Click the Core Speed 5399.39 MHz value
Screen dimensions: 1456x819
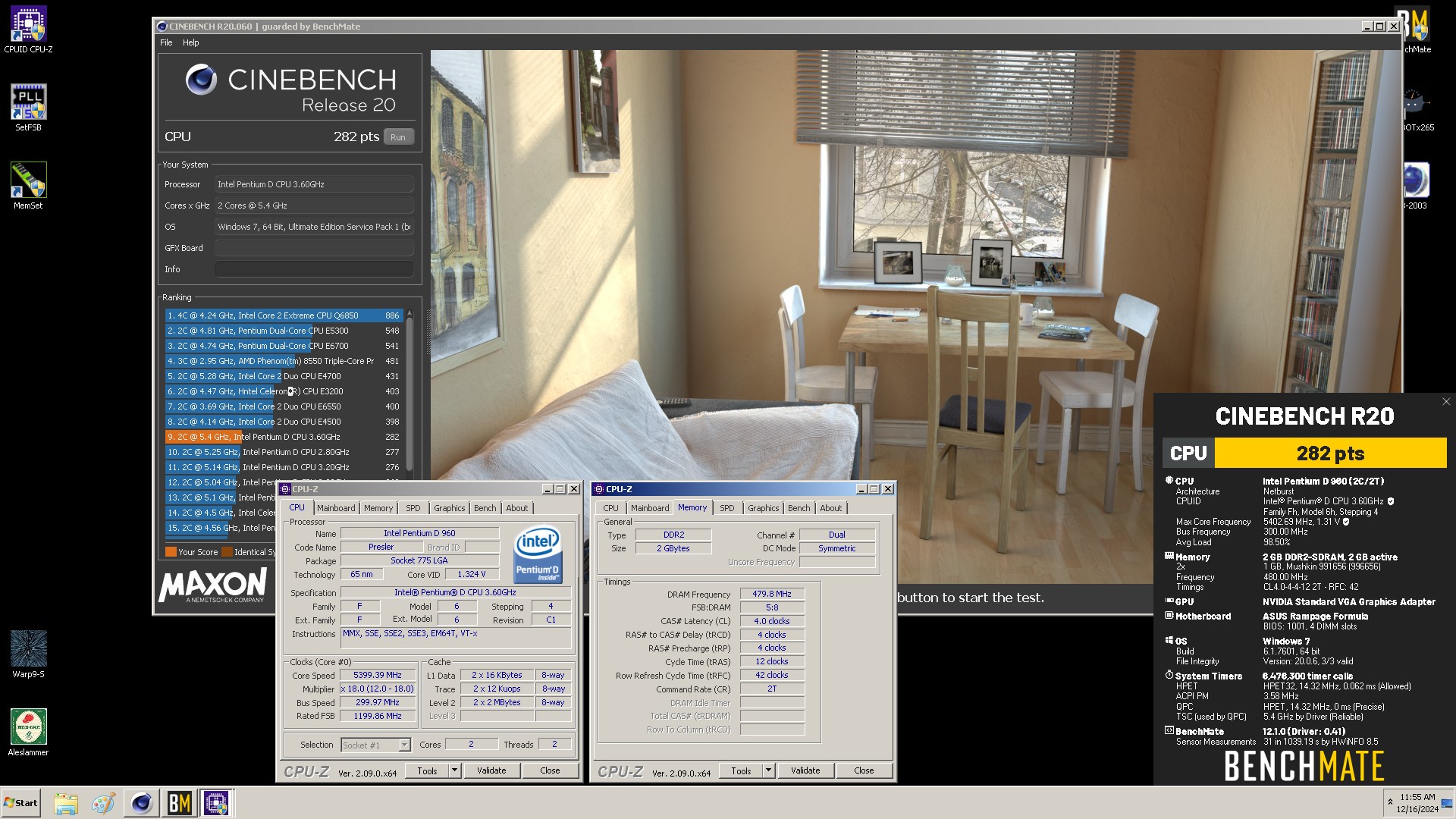pos(378,675)
